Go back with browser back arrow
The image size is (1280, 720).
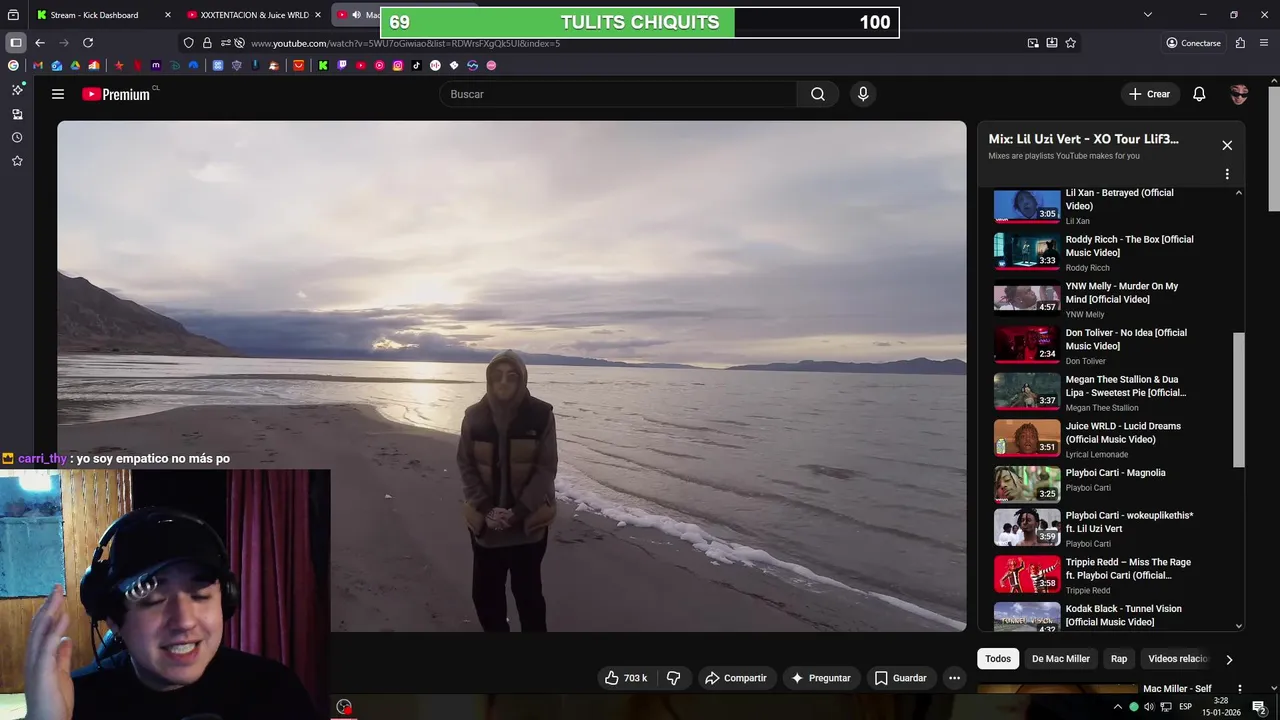pyautogui.click(x=40, y=43)
